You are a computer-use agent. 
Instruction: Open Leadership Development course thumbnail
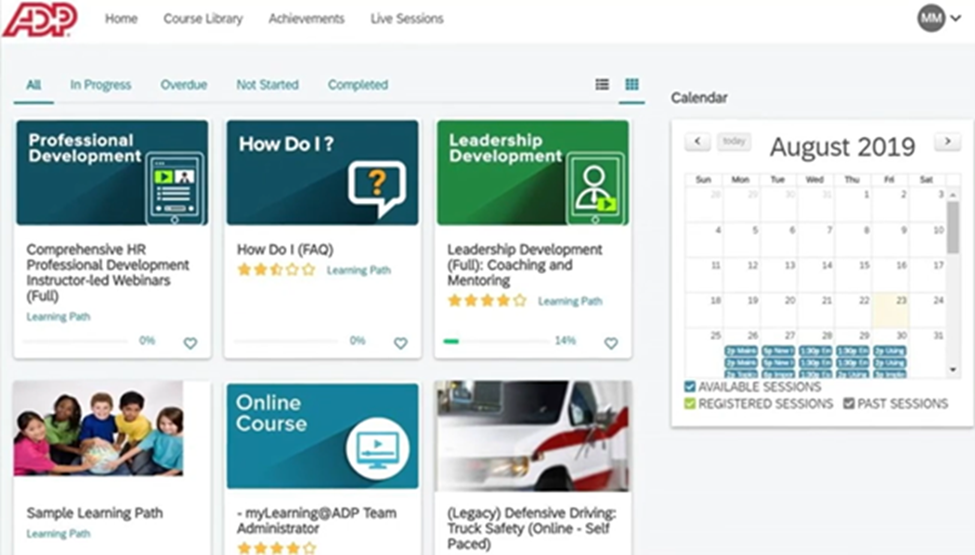click(x=533, y=173)
